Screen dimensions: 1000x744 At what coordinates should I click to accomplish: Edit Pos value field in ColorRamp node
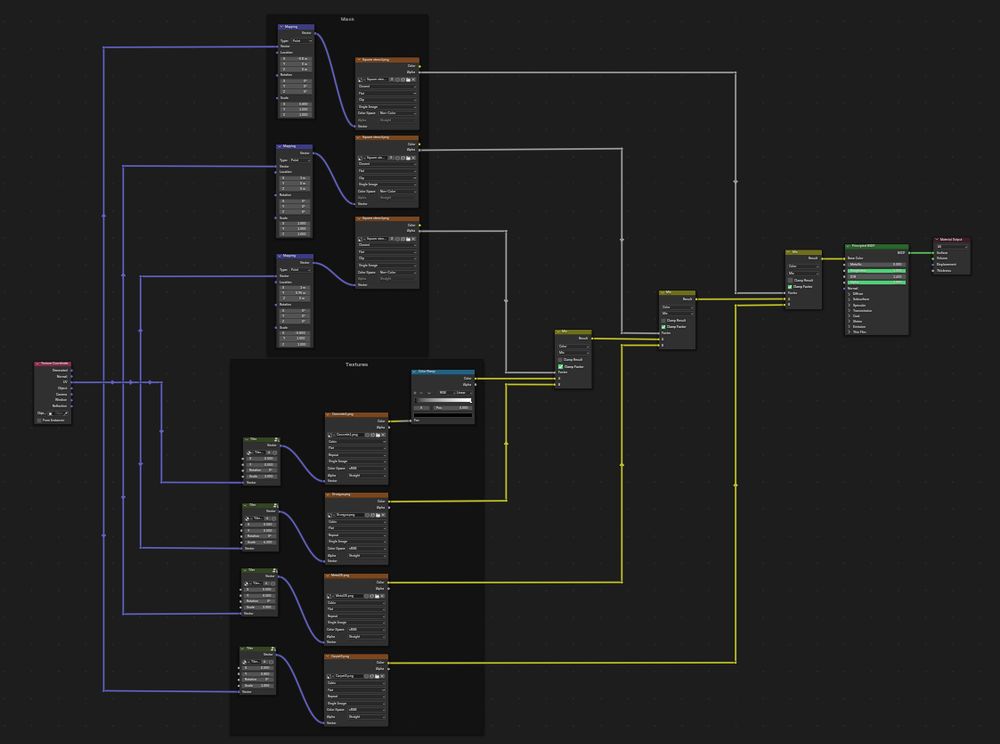[453, 407]
